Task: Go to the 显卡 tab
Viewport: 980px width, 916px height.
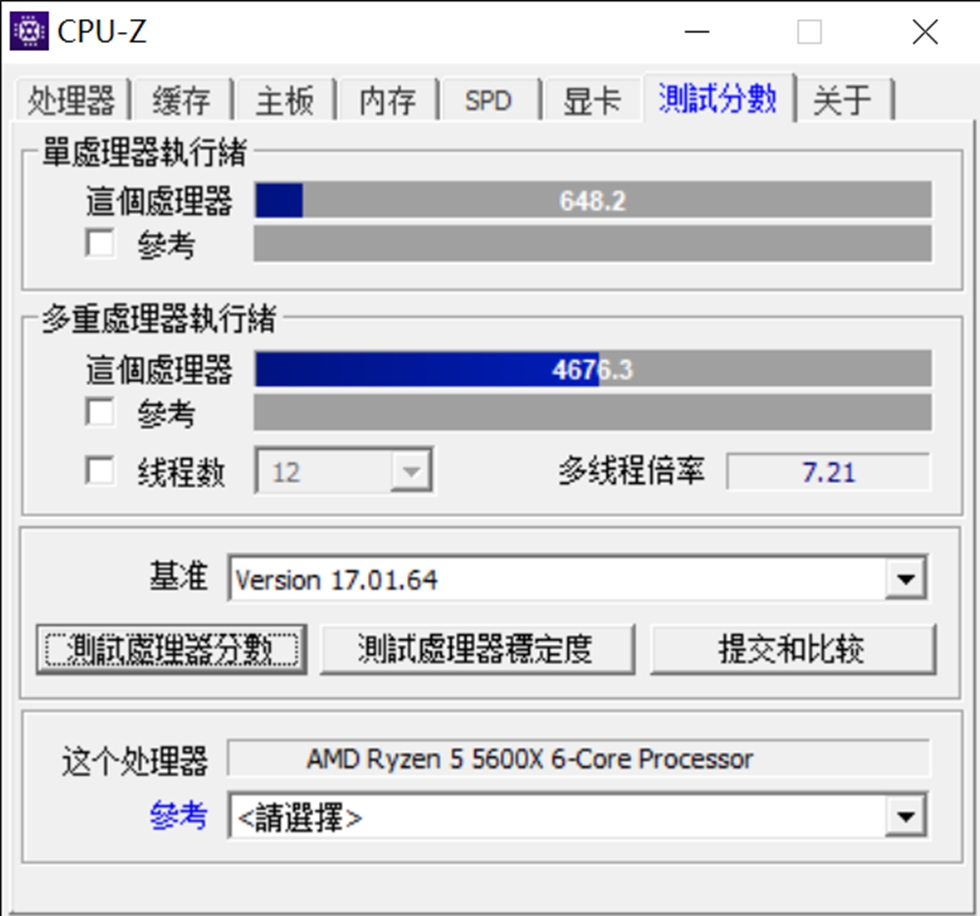Action: 592,100
